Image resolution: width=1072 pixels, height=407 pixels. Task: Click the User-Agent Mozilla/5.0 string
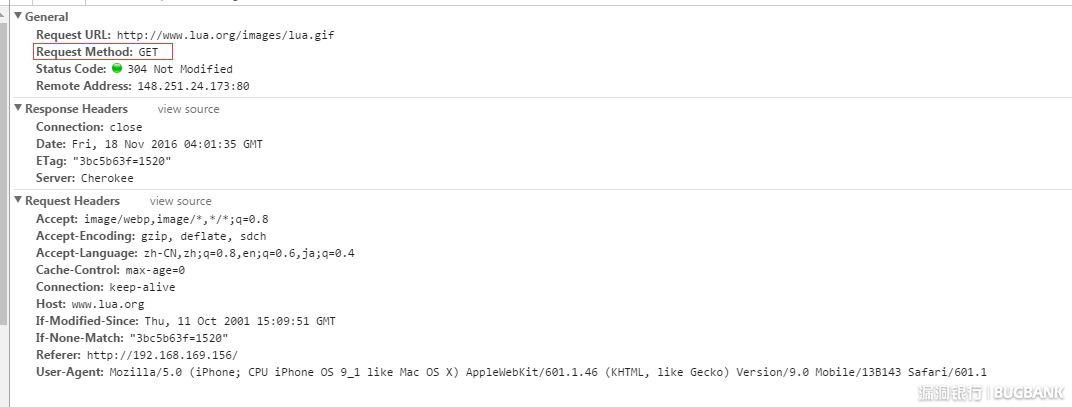548,373
